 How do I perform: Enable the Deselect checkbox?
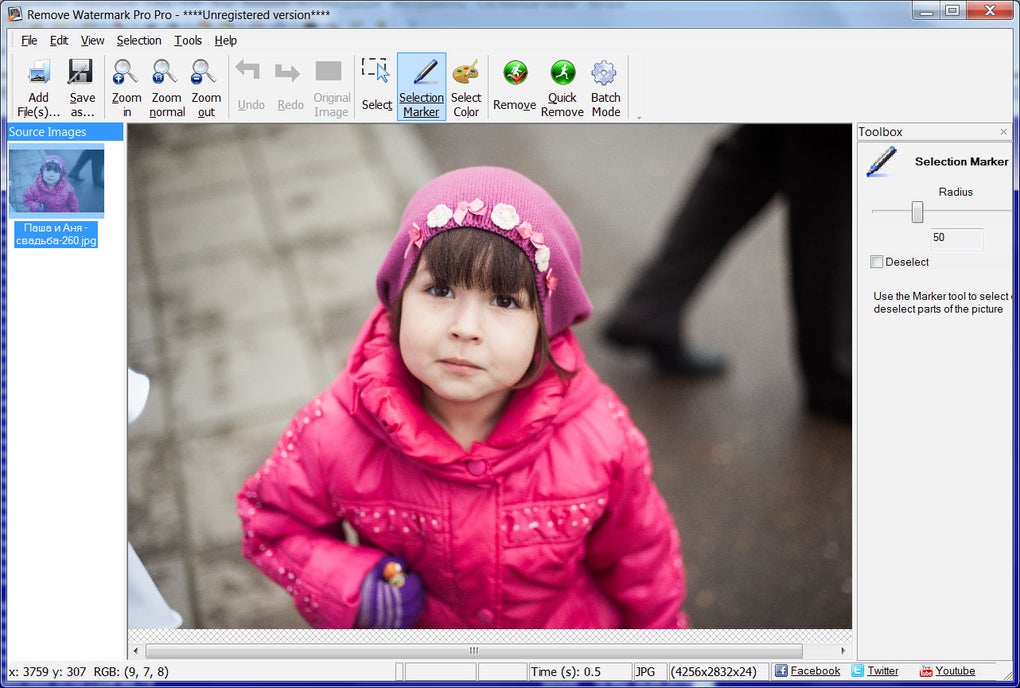click(x=877, y=262)
